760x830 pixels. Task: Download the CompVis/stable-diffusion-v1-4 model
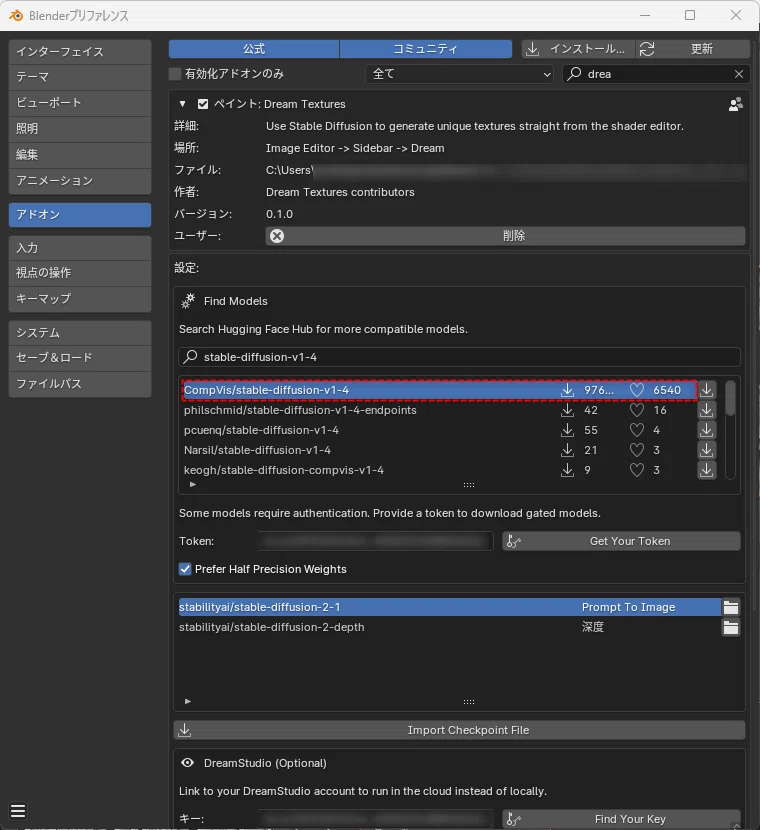pyautogui.click(x=706, y=390)
